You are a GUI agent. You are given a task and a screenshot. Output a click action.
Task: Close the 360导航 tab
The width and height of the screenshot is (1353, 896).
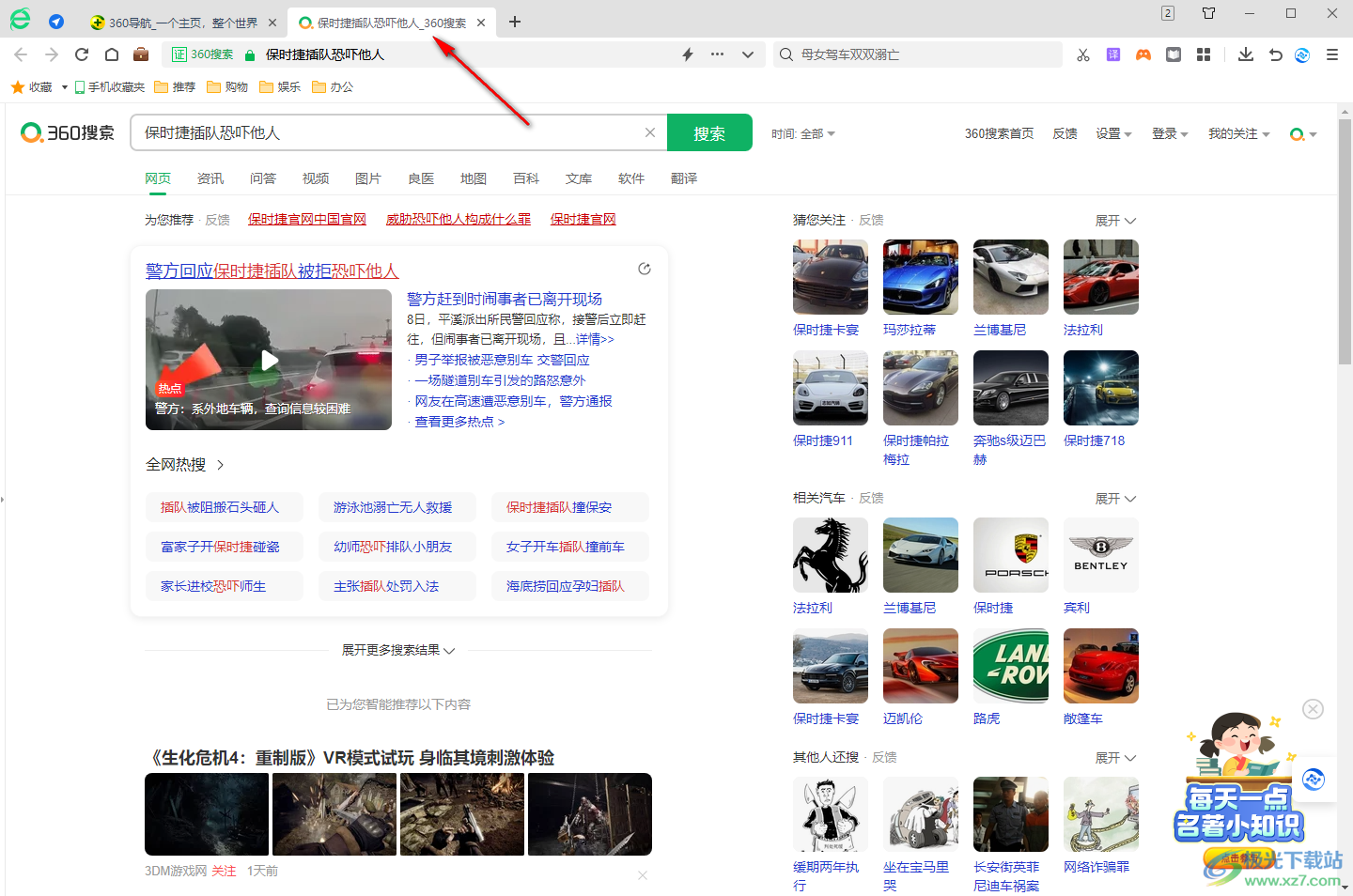(272, 23)
